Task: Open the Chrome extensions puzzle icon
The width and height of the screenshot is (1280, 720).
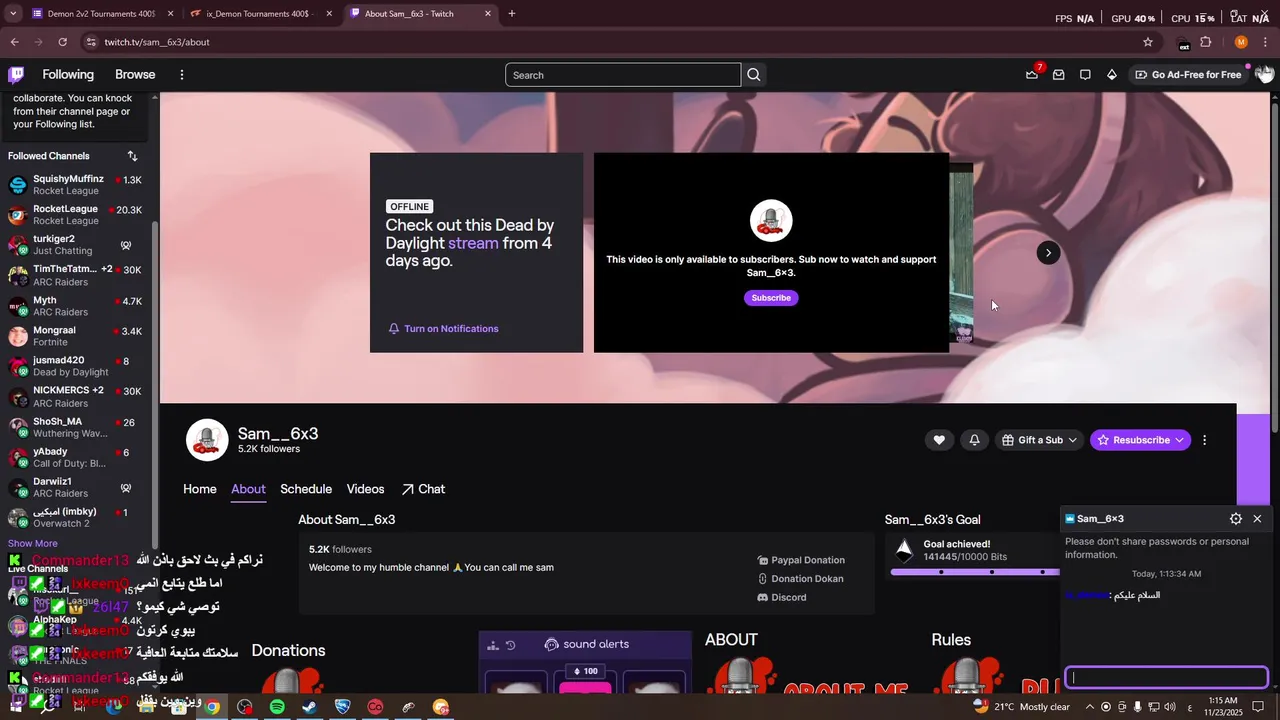Action: tap(1206, 42)
